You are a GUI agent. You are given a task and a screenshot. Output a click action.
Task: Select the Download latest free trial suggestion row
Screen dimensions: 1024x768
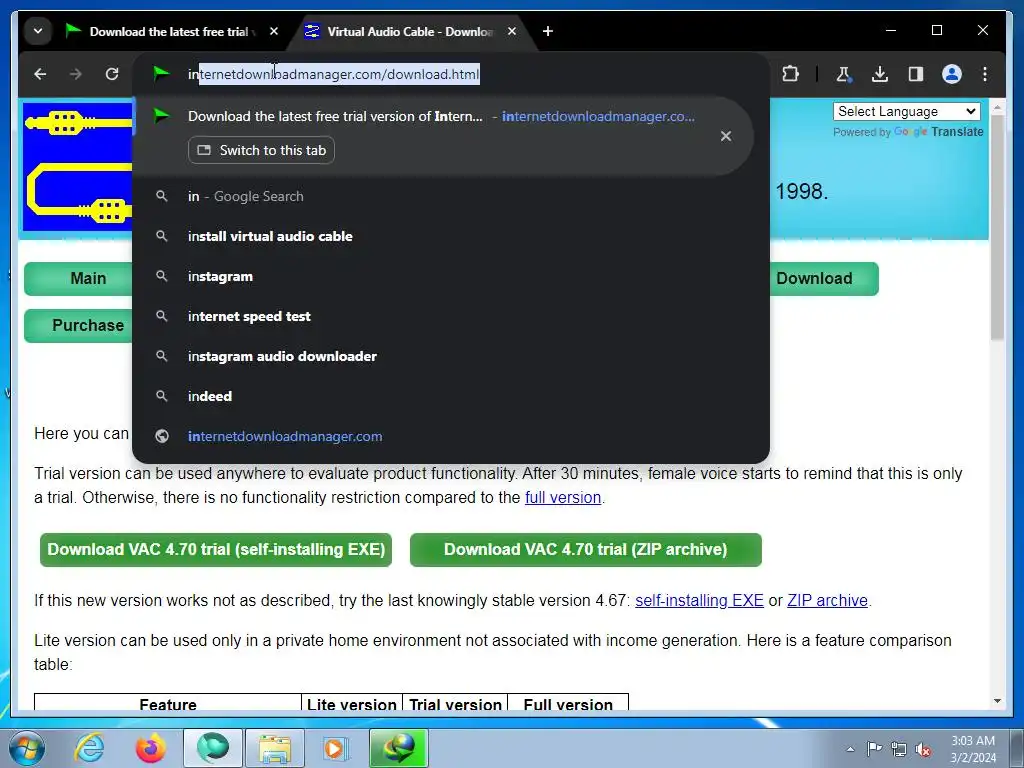(x=444, y=136)
